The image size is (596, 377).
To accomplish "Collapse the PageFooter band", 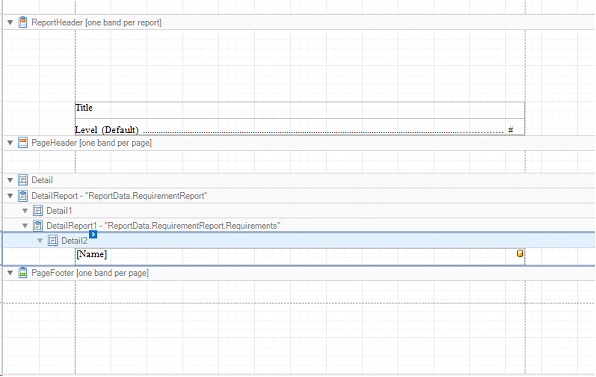I will [x=10, y=273].
